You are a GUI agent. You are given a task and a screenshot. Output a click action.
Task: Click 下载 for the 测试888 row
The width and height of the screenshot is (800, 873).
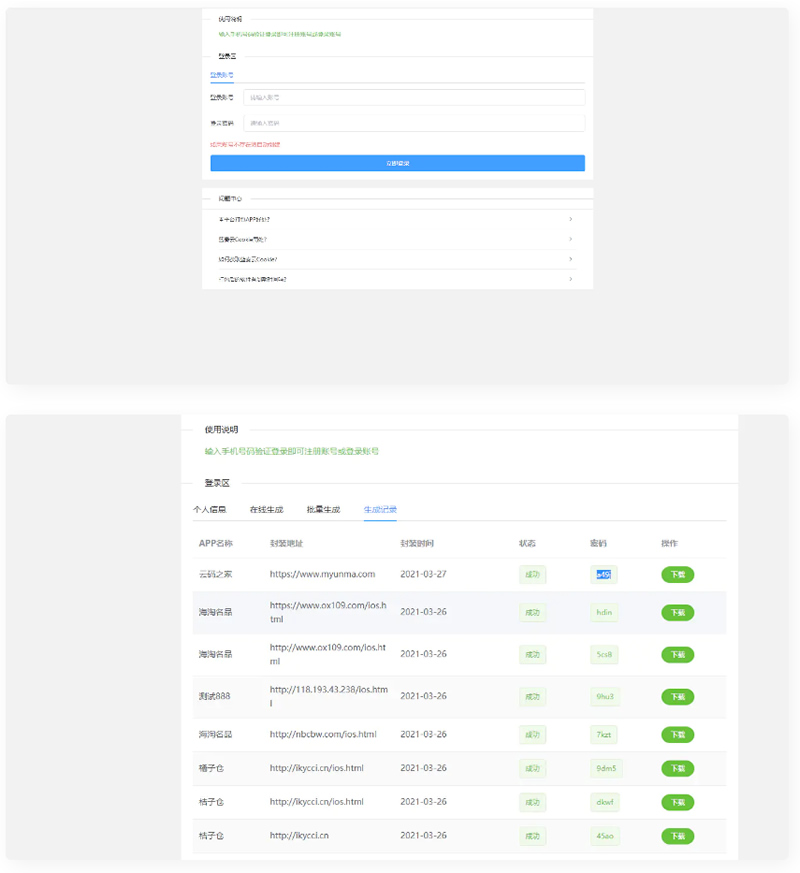677,696
